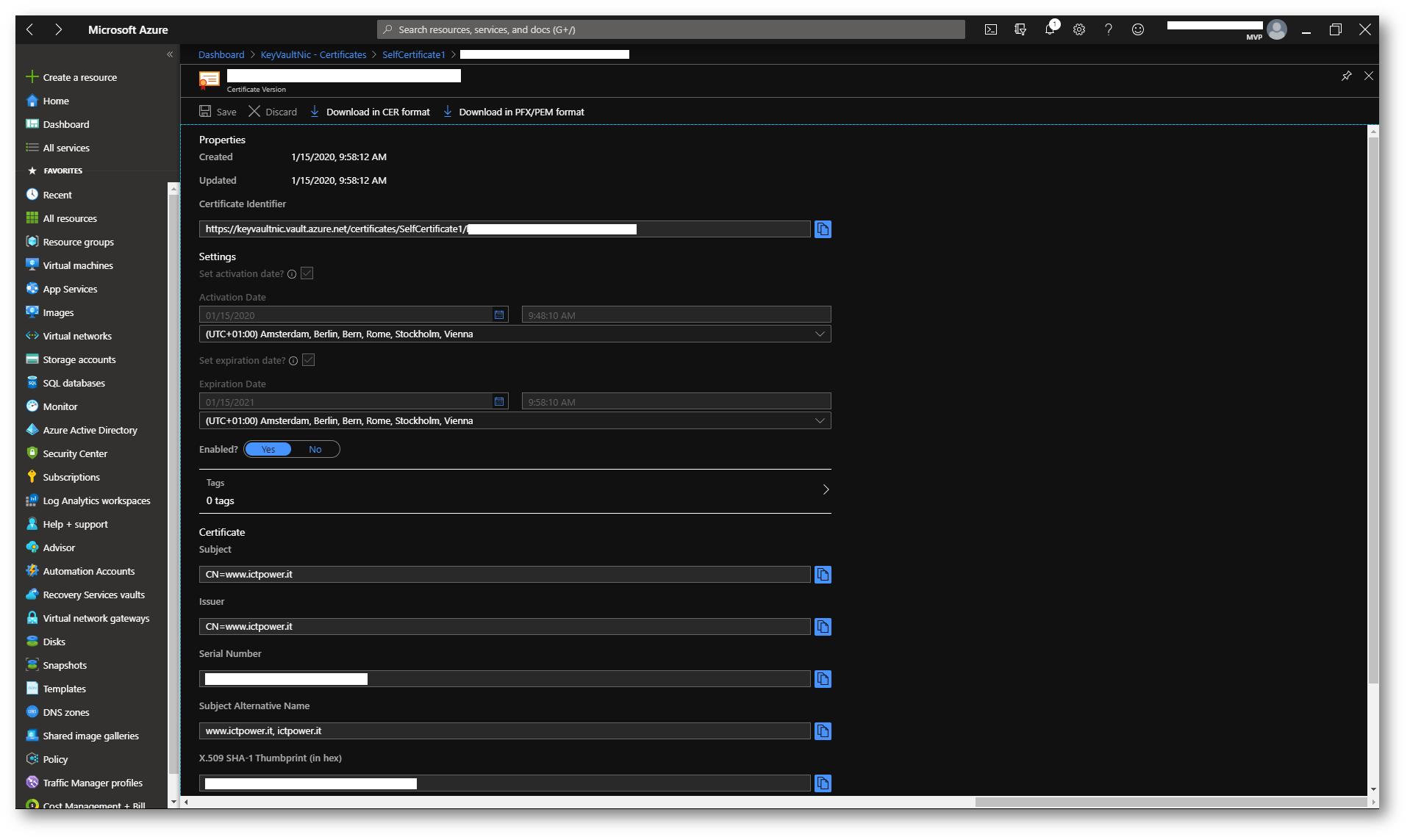Click the sidebar scroll down arrow
1410x840 pixels.
coord(173,802)
